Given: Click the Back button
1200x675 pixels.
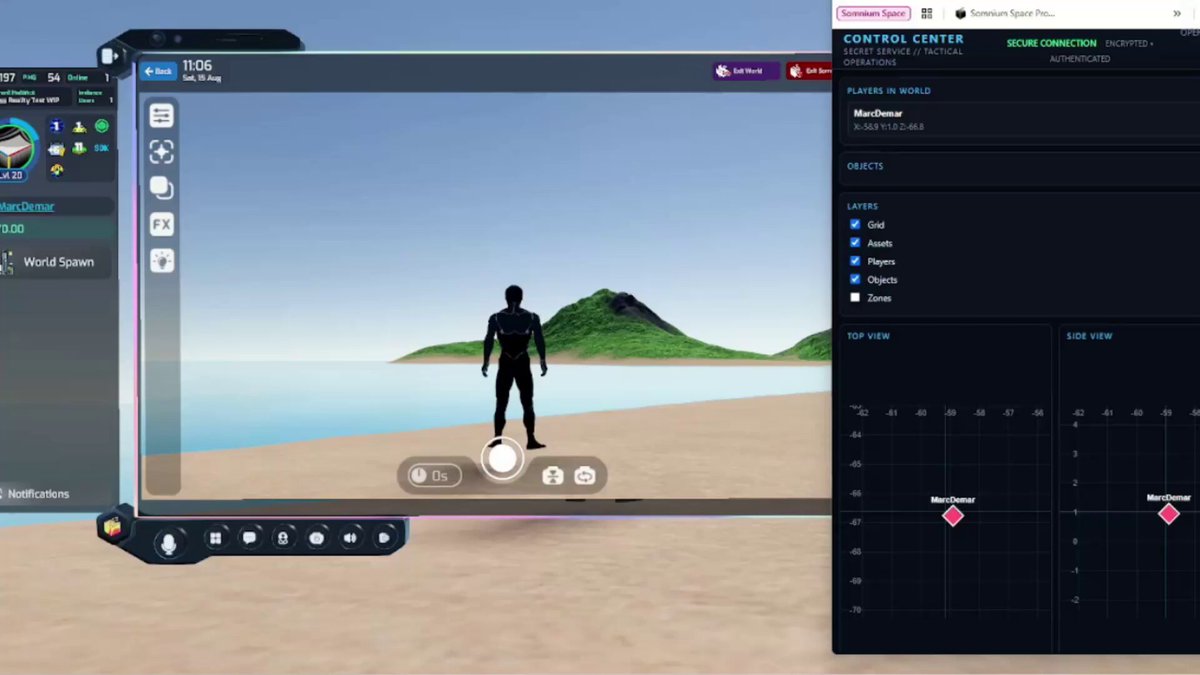Looking at the screenshot, I should [x=158, y=71].
